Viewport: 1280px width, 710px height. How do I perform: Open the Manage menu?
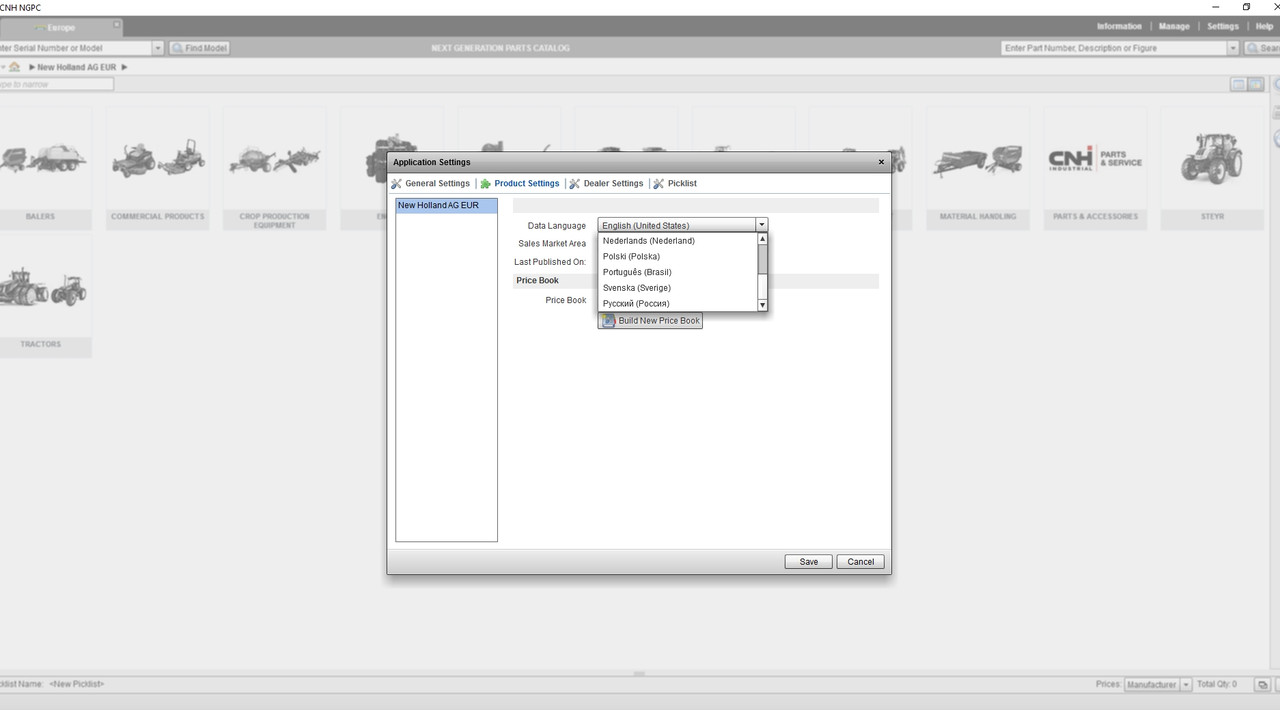1174,27
